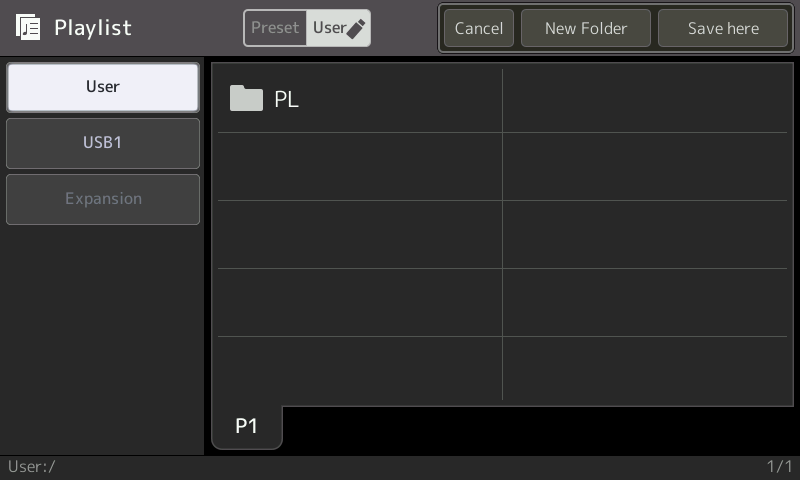
Task: Select the bottom-right empty file slot
Action: pos(645,369)
